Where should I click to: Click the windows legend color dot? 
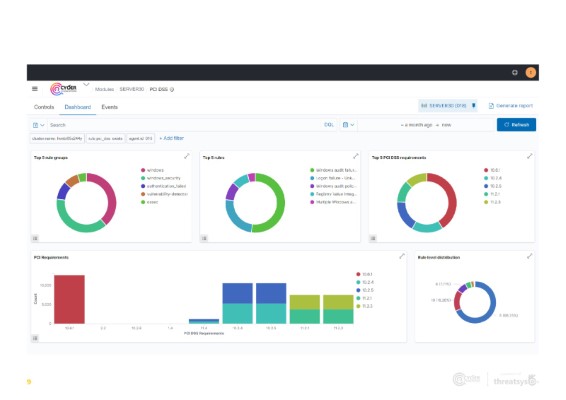click(143, 170)
